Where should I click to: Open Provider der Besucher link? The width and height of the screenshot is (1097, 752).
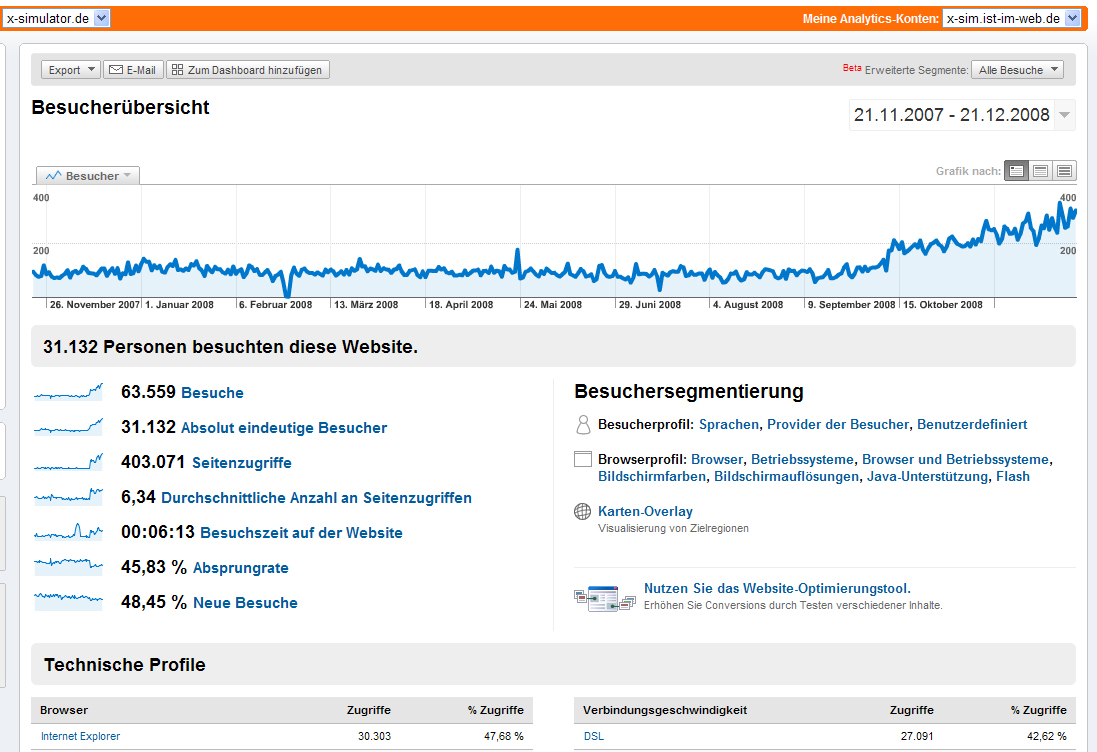pyautogui.click(x=837, y=425)
